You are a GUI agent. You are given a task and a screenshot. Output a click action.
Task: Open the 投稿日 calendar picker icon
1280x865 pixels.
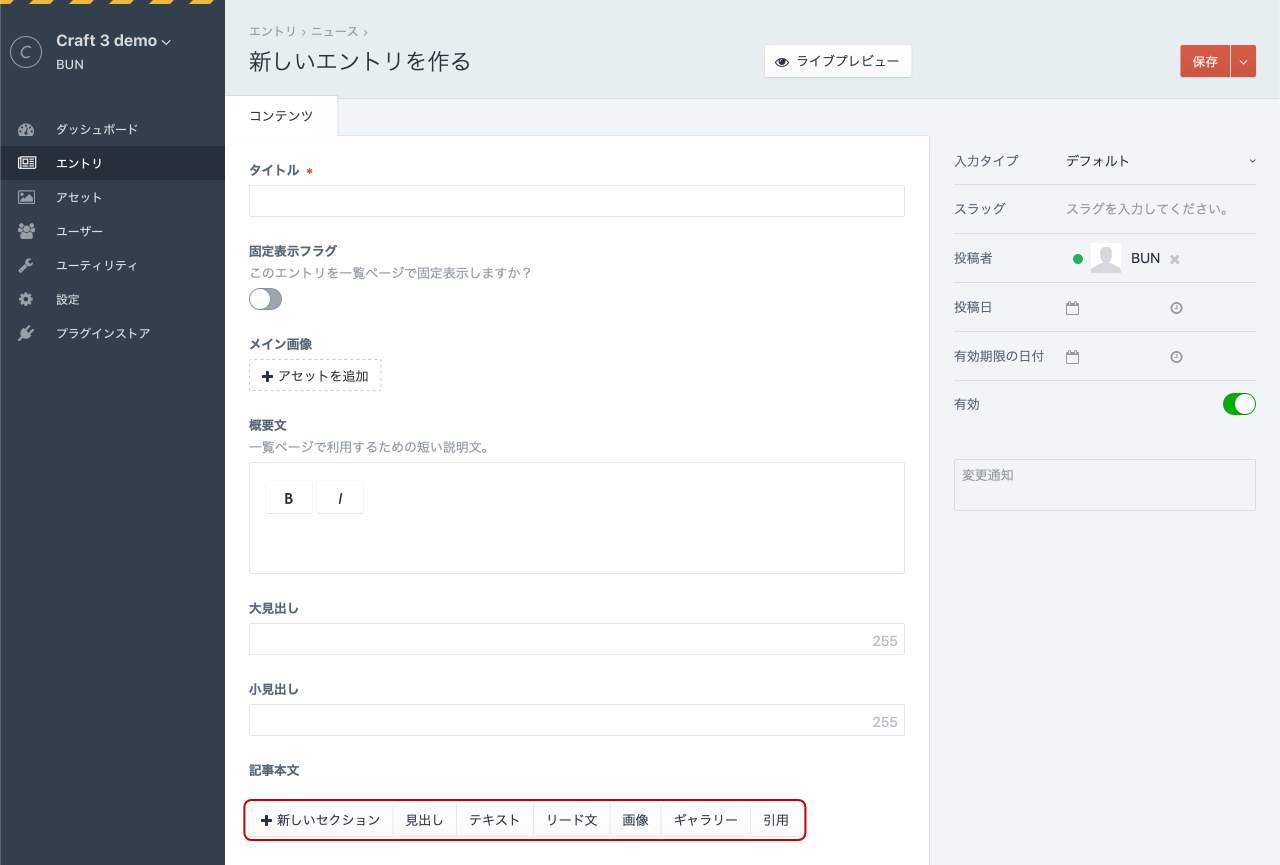[x=1072, y=307]
